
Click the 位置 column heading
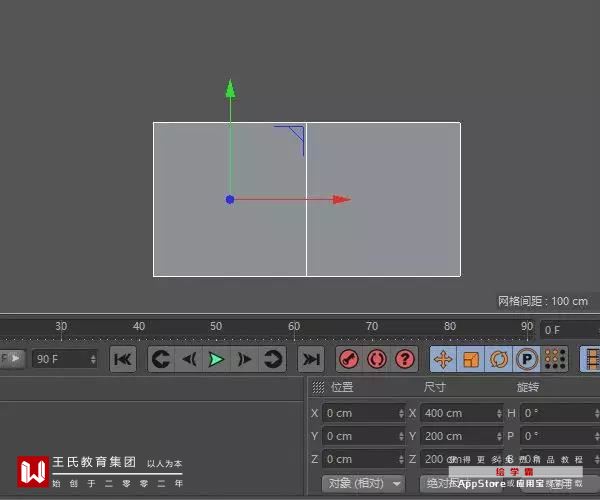pos(342,387)
